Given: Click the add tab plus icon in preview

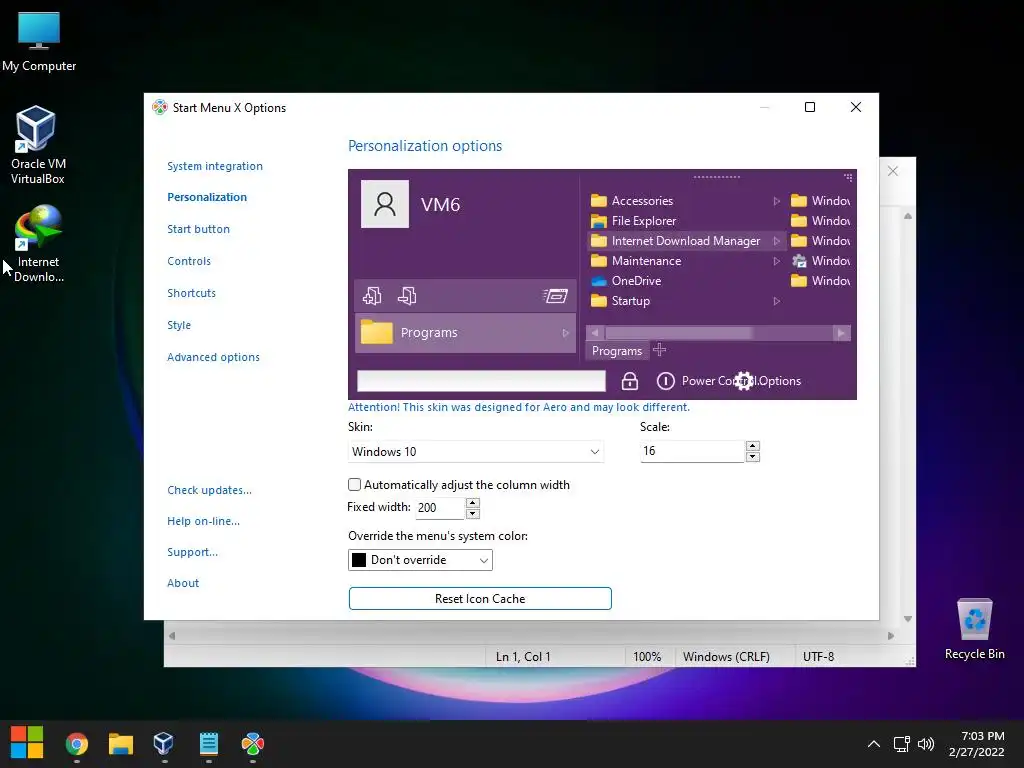Looking at the screenshot, I should 660,350.
